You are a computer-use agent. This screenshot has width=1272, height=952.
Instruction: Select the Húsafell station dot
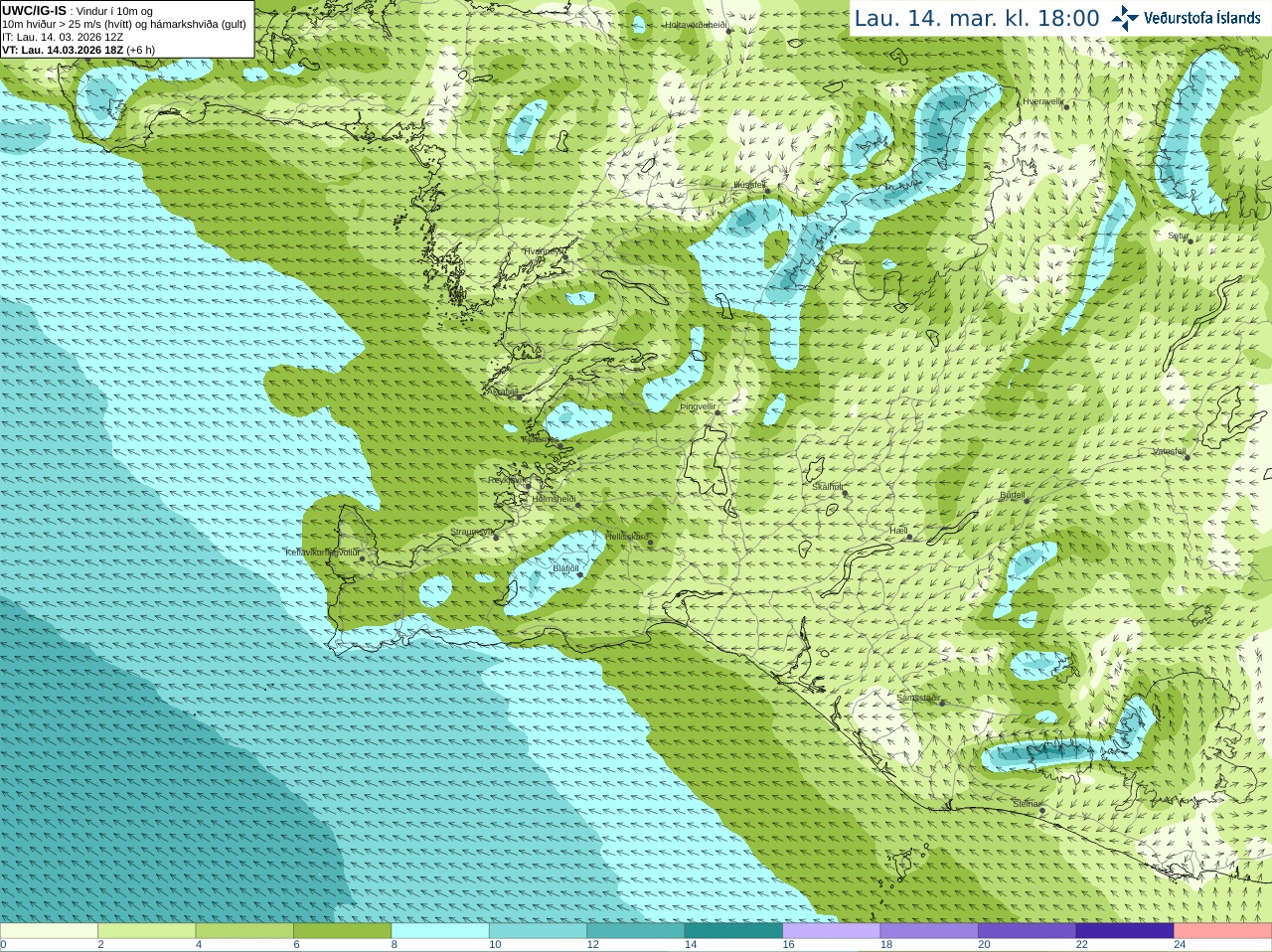[x=767, y=189]
